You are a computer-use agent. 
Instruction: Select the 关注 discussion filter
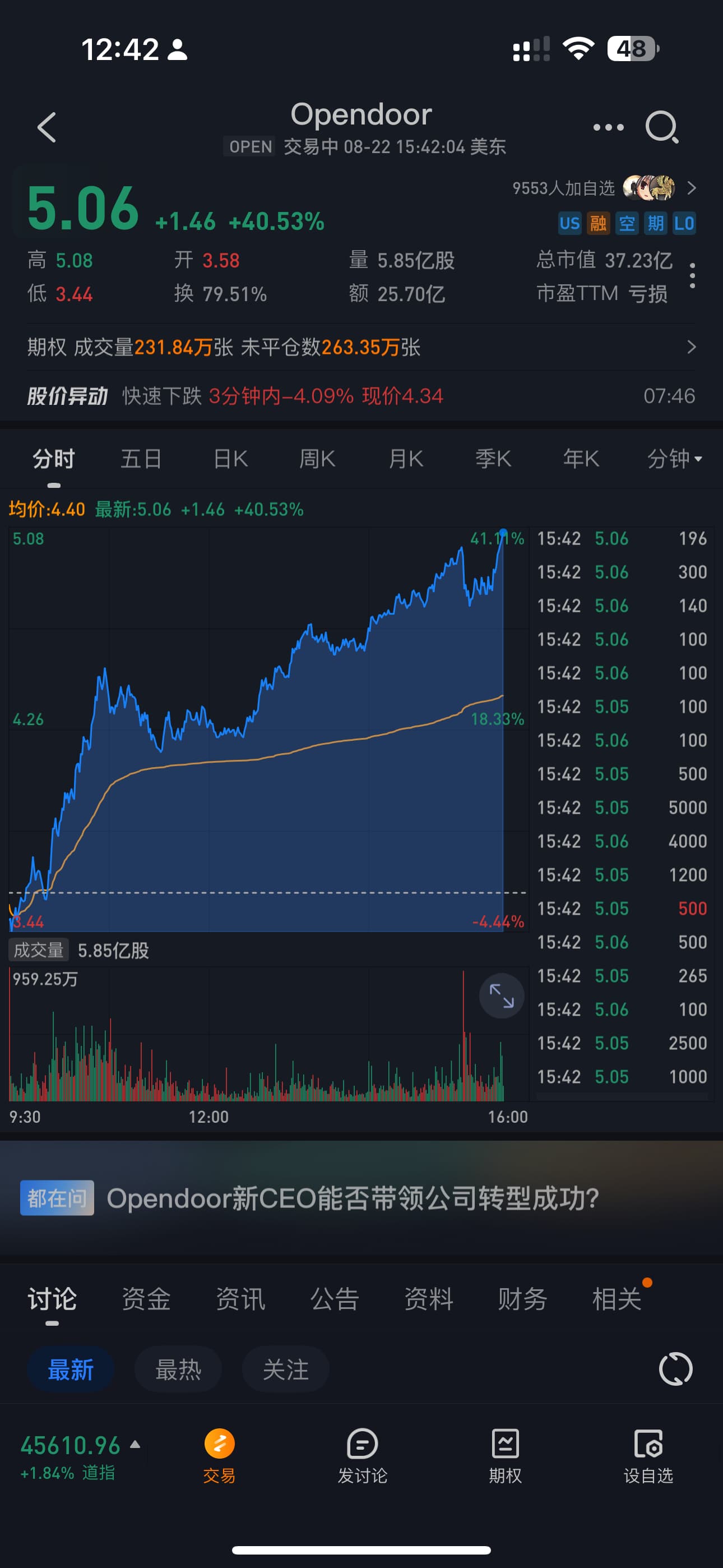[286, 1369]
